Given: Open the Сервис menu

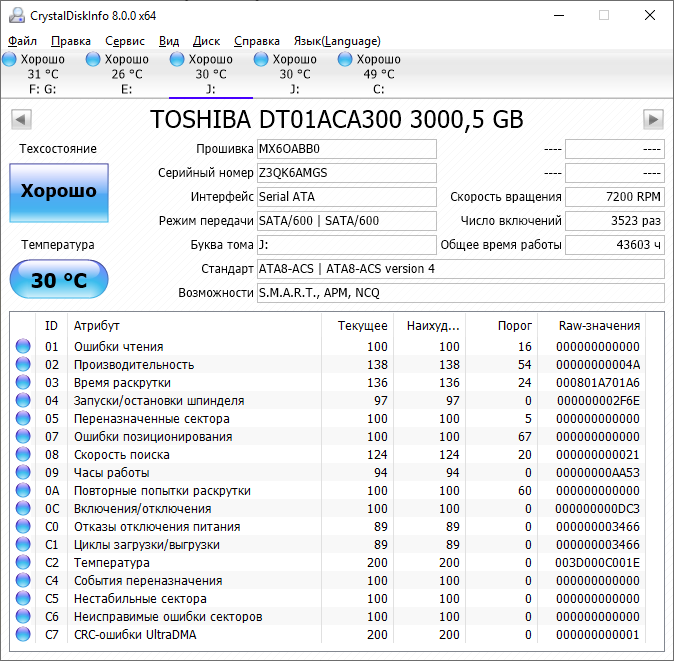Looking at the screenshot, I should (124, 41).
